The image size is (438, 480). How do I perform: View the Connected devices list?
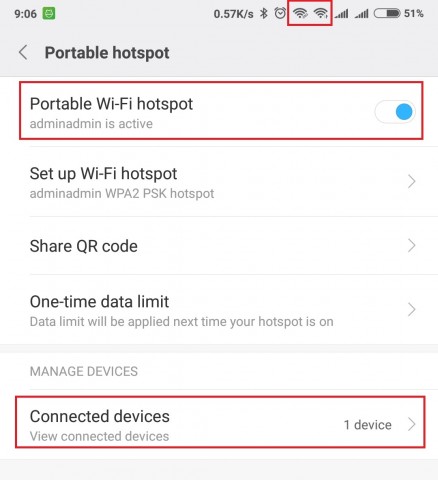[x=219, y=424]
